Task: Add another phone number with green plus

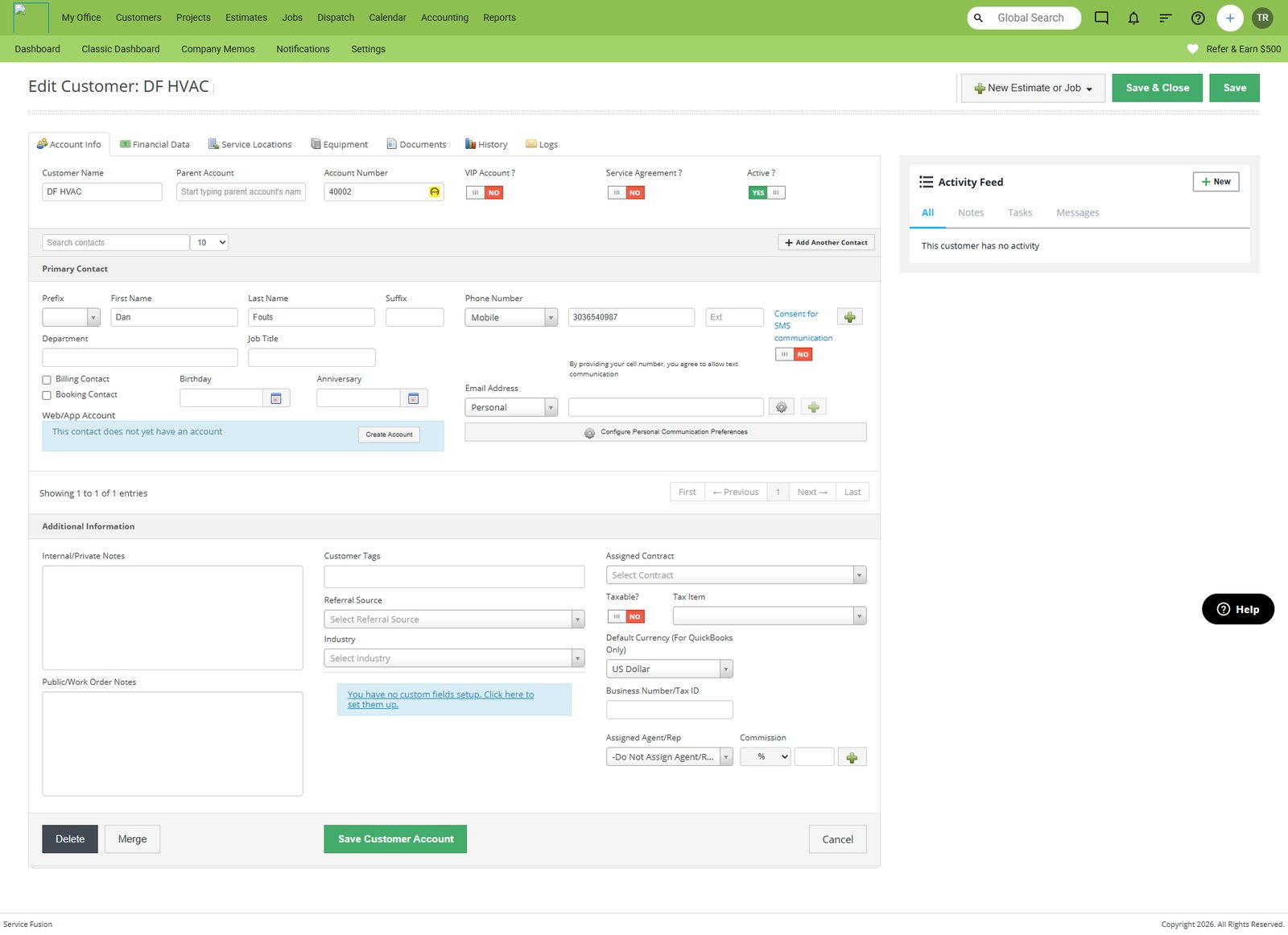Action: click(850, 317)
